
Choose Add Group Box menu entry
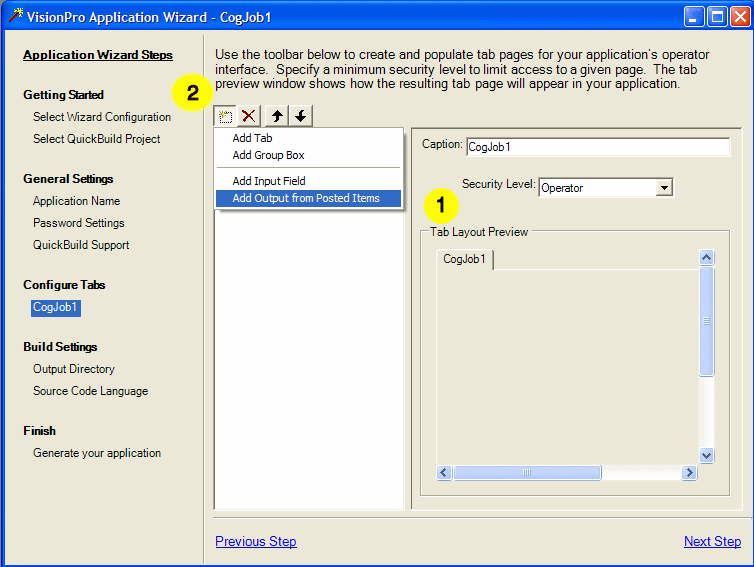pos(268,155)
